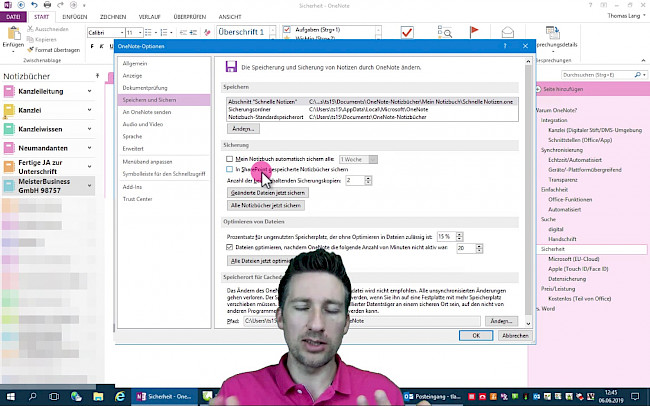Click the Undo arrow icon

[34, 5]
